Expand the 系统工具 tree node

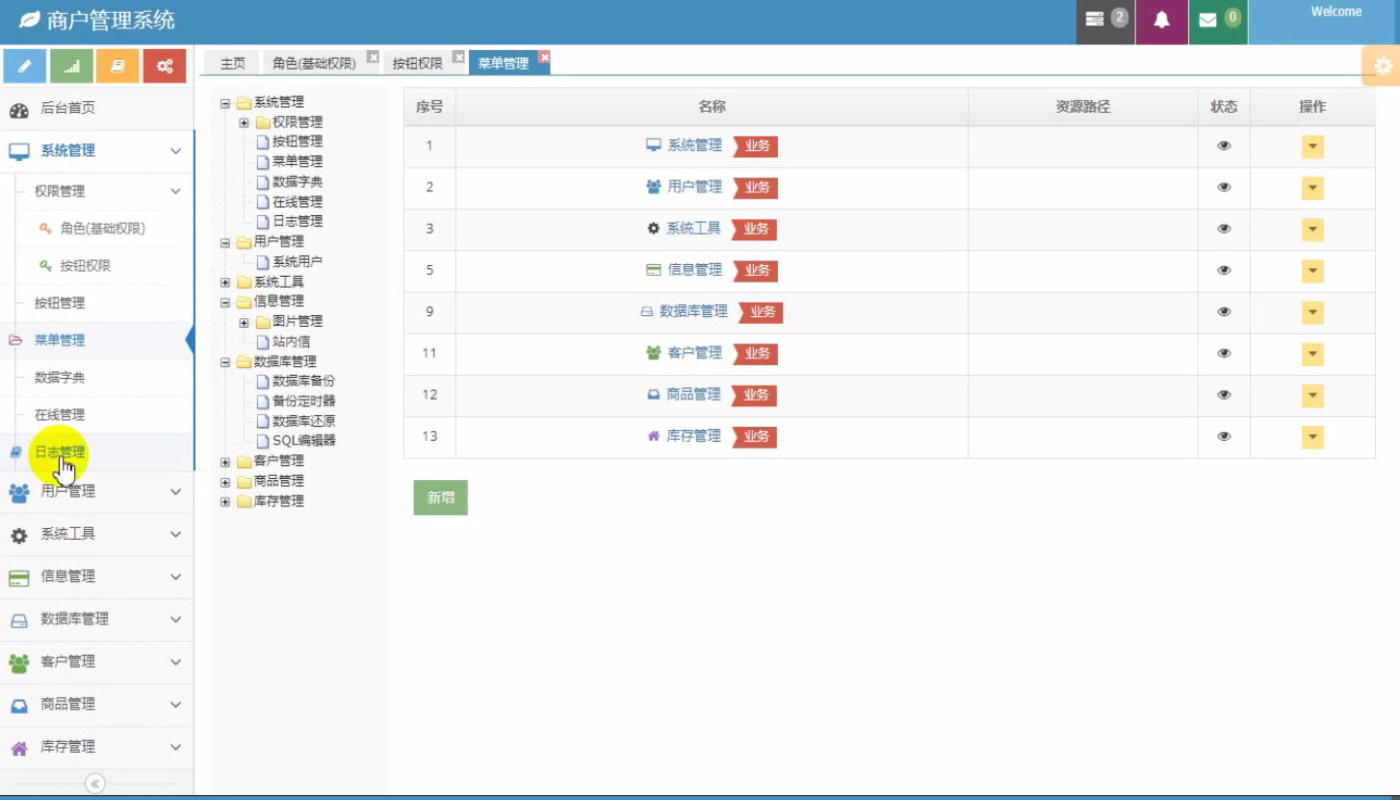pyautogui.click(x=225, y=283)
